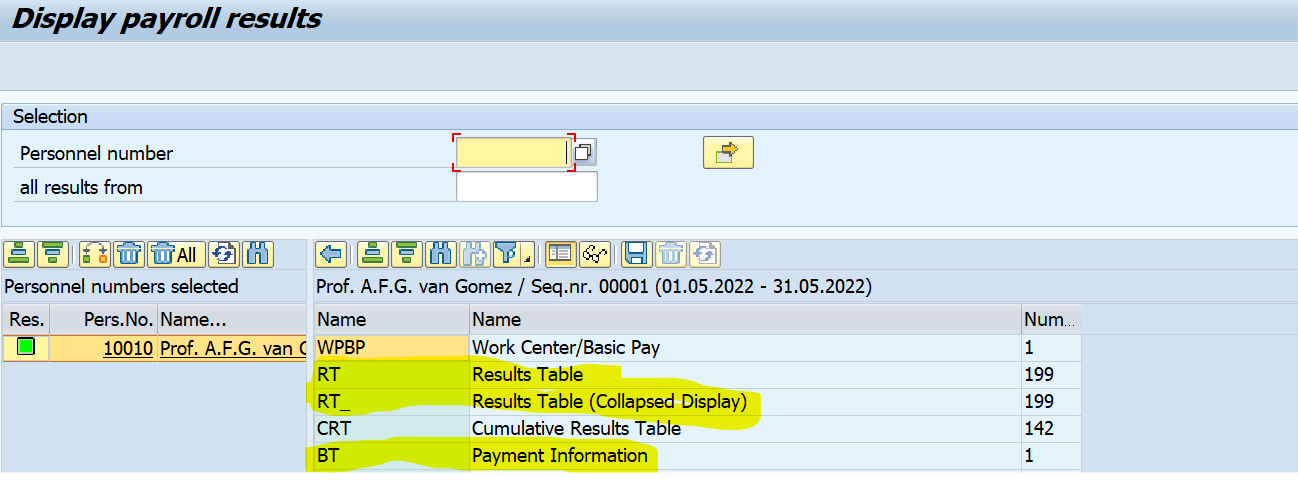The width and height of the screenshot is (1298, 481).
Task: Select the CRT table name cell
Action: click(x=391, y=429)
